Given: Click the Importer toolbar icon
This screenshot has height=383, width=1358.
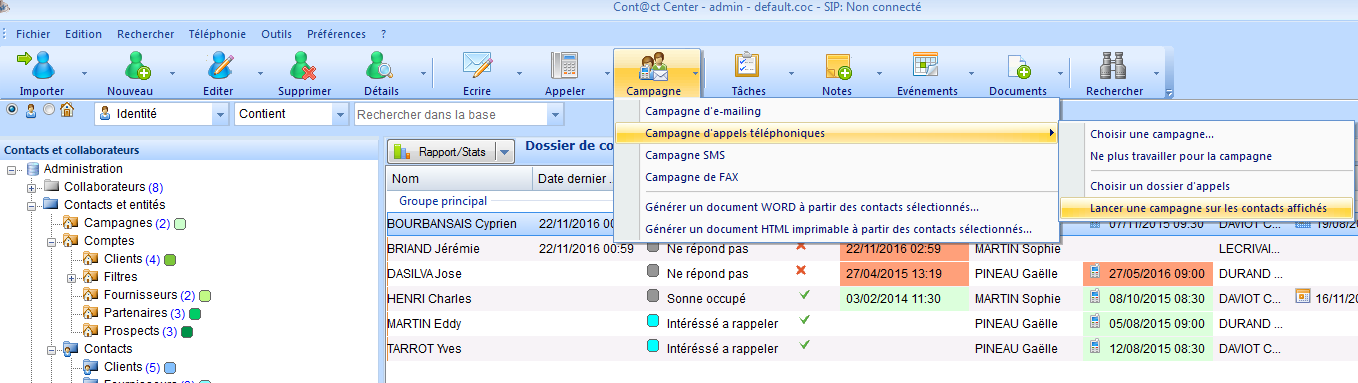Looking at the screenshot, I should click(x=36, y=65).
